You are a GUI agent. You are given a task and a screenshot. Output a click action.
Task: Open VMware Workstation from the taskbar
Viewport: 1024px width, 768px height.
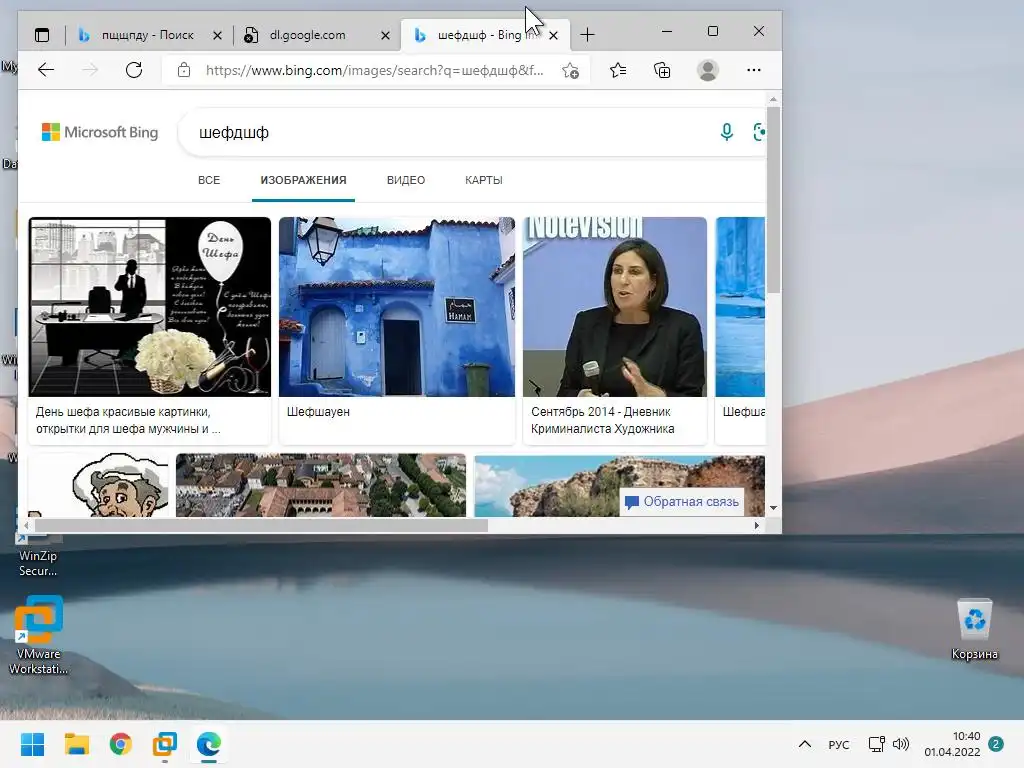pos(165,744)
